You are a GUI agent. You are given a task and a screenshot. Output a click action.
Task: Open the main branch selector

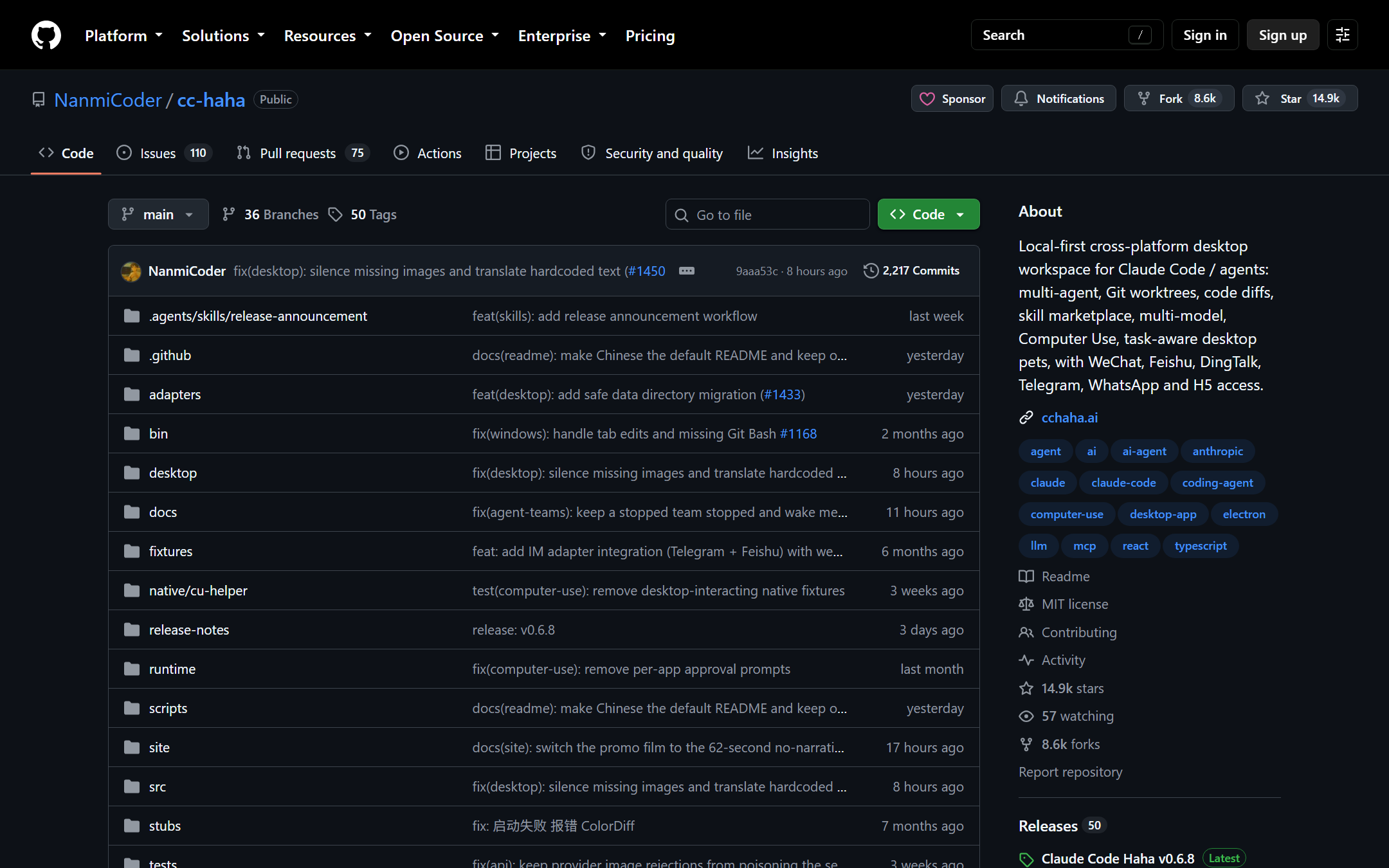[x=158, y=214]
